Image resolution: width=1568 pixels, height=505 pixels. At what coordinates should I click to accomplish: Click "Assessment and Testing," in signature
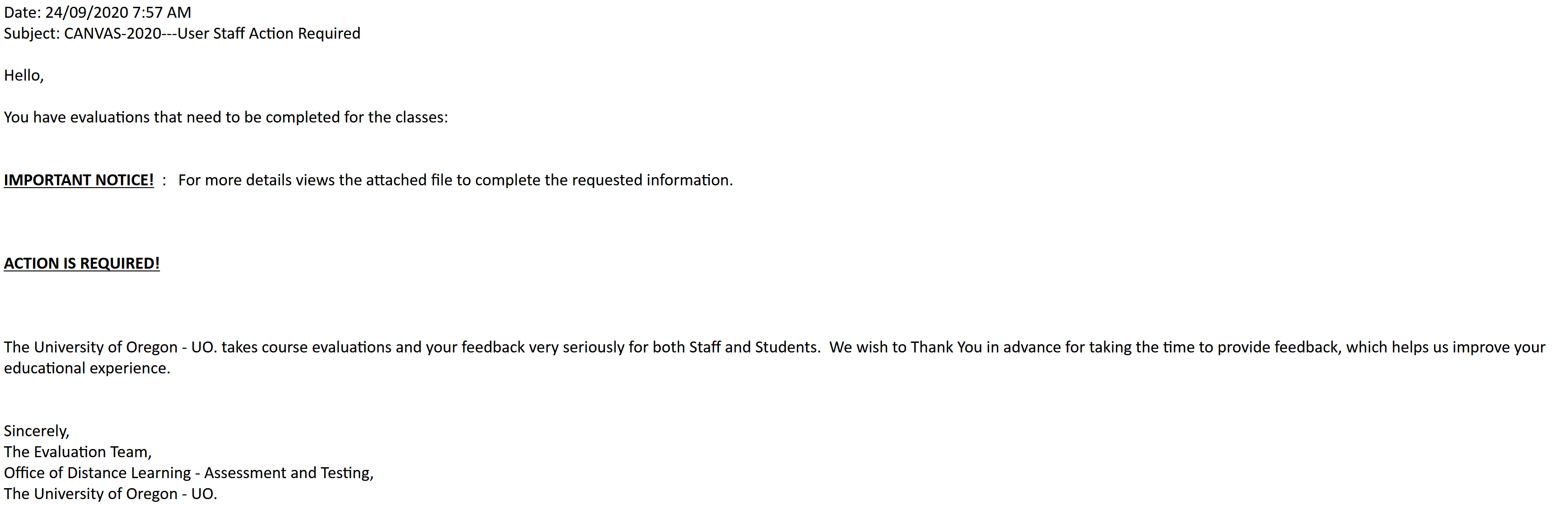(289, 473)
